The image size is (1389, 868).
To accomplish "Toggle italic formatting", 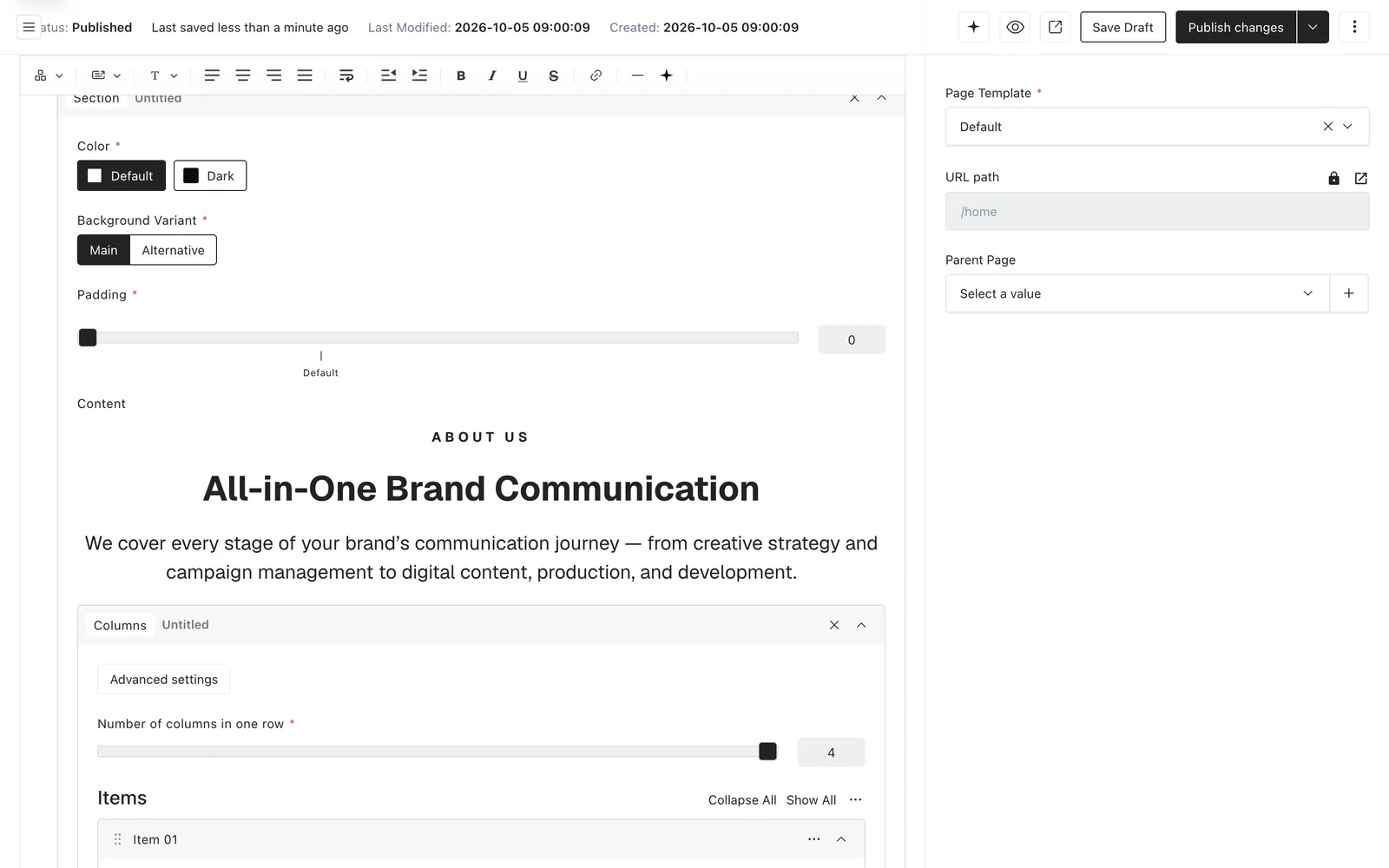I will (x=492, y=76).
